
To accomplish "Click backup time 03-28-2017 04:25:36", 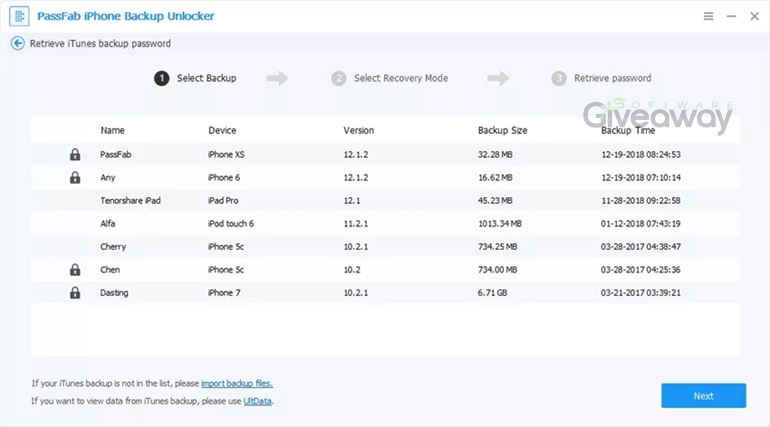I will (x=641, y=269).
